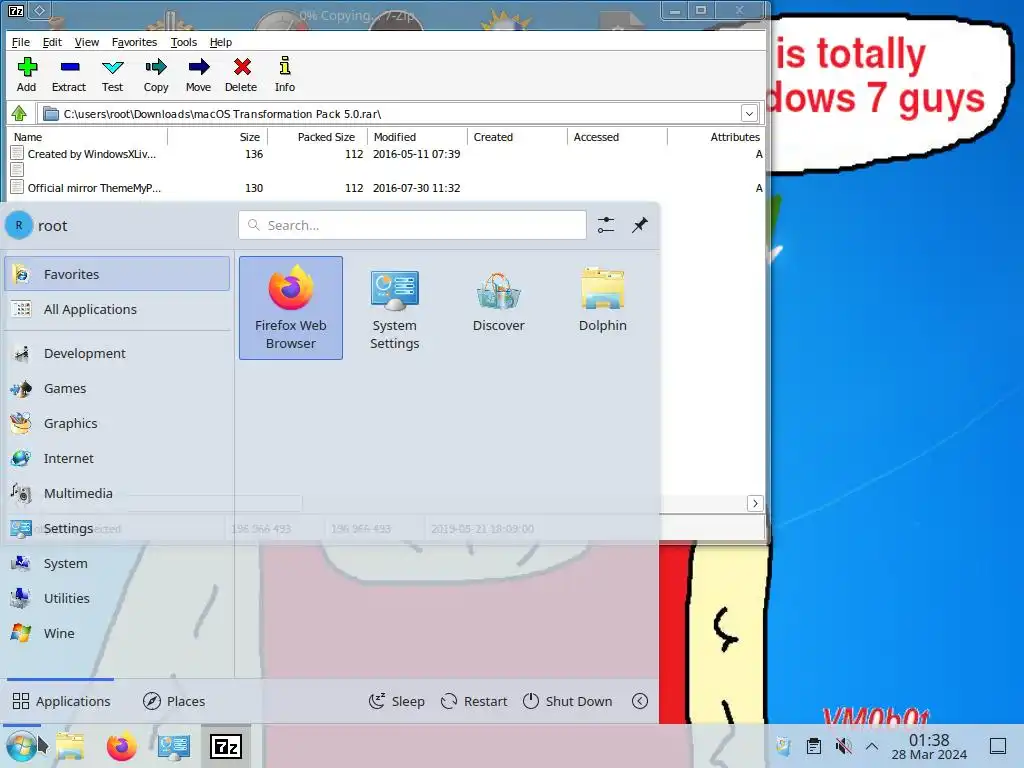Screen dimensions: 1024x768
Task: Pin the launcher menu open
Action: (x=640, y=225)
